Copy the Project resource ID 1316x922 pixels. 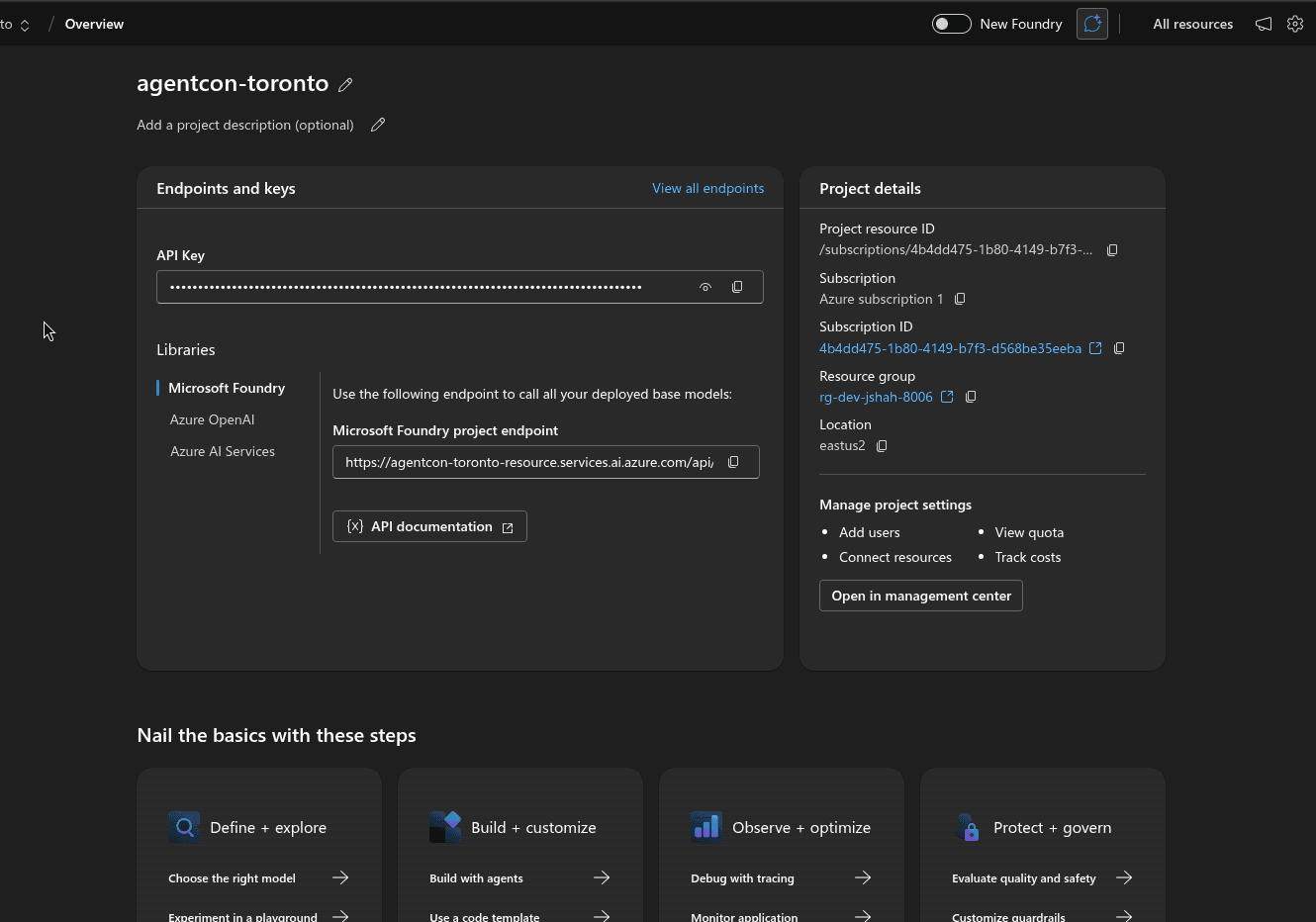1112,250
